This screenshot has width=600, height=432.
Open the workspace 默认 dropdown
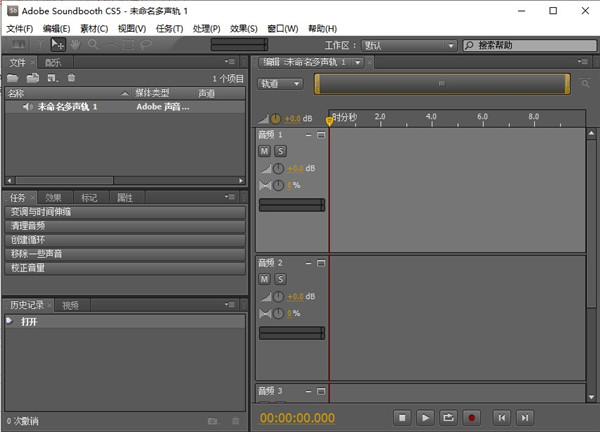407,46
